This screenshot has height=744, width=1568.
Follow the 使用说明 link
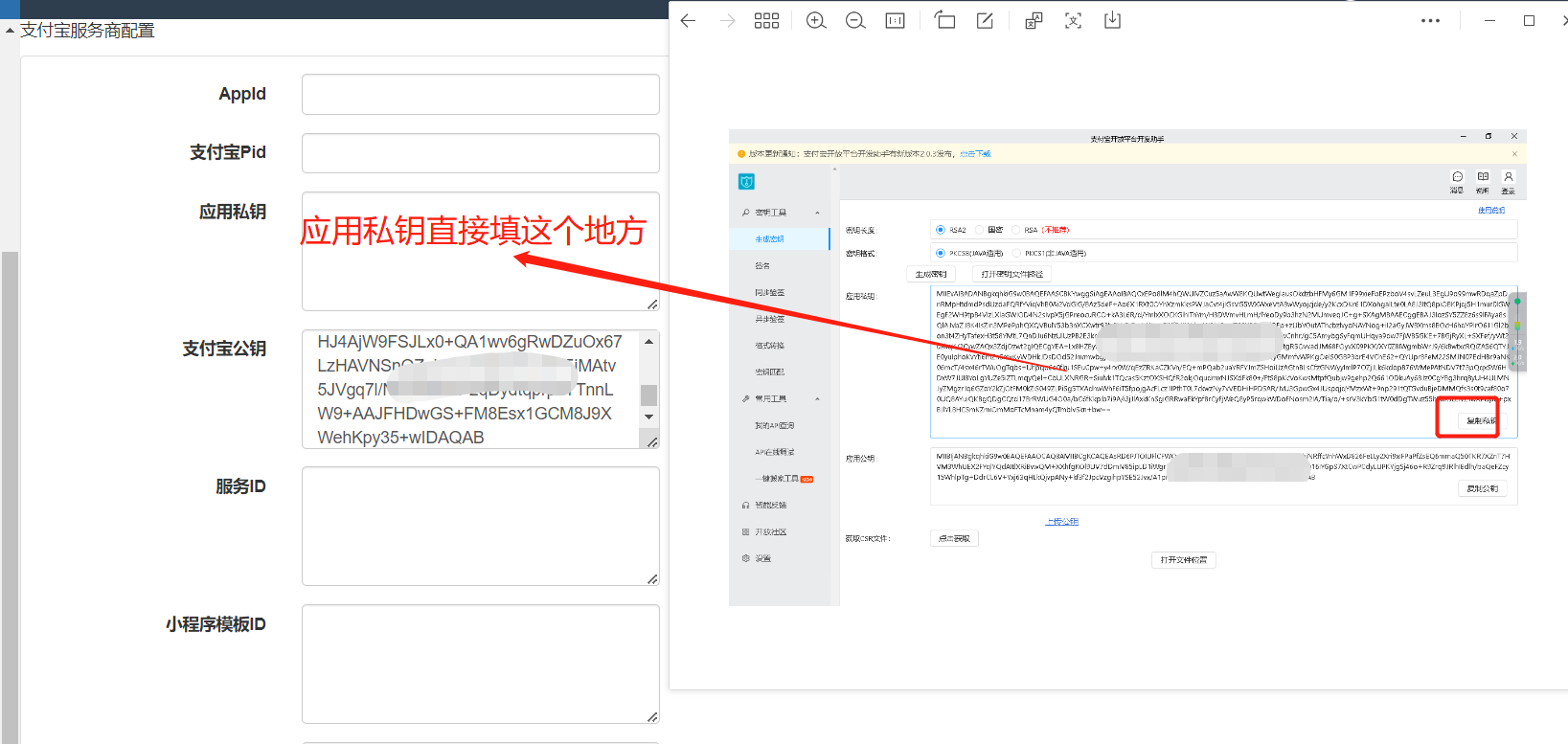click(x=1491, y=210)
